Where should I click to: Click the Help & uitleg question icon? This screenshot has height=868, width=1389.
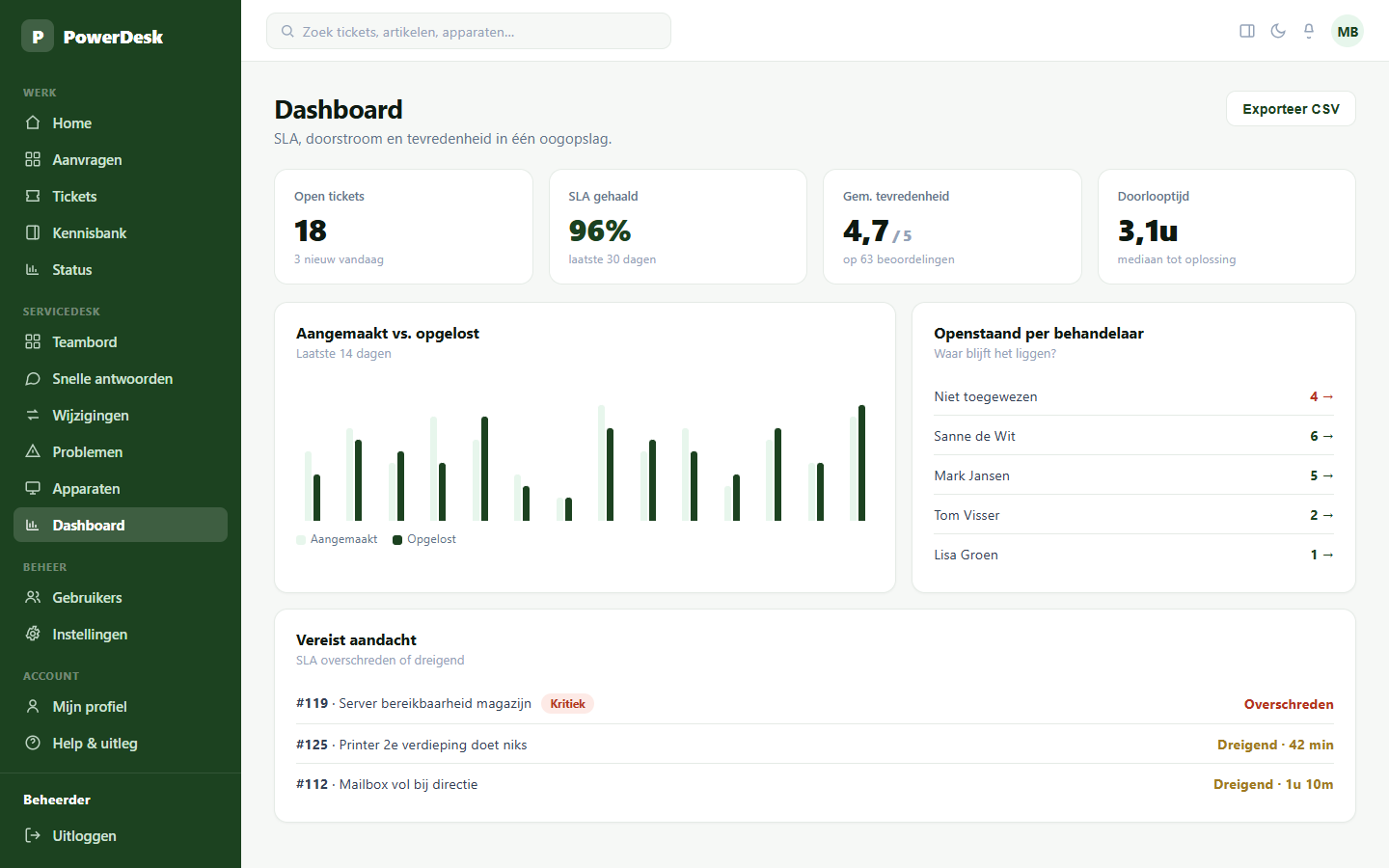33,743
